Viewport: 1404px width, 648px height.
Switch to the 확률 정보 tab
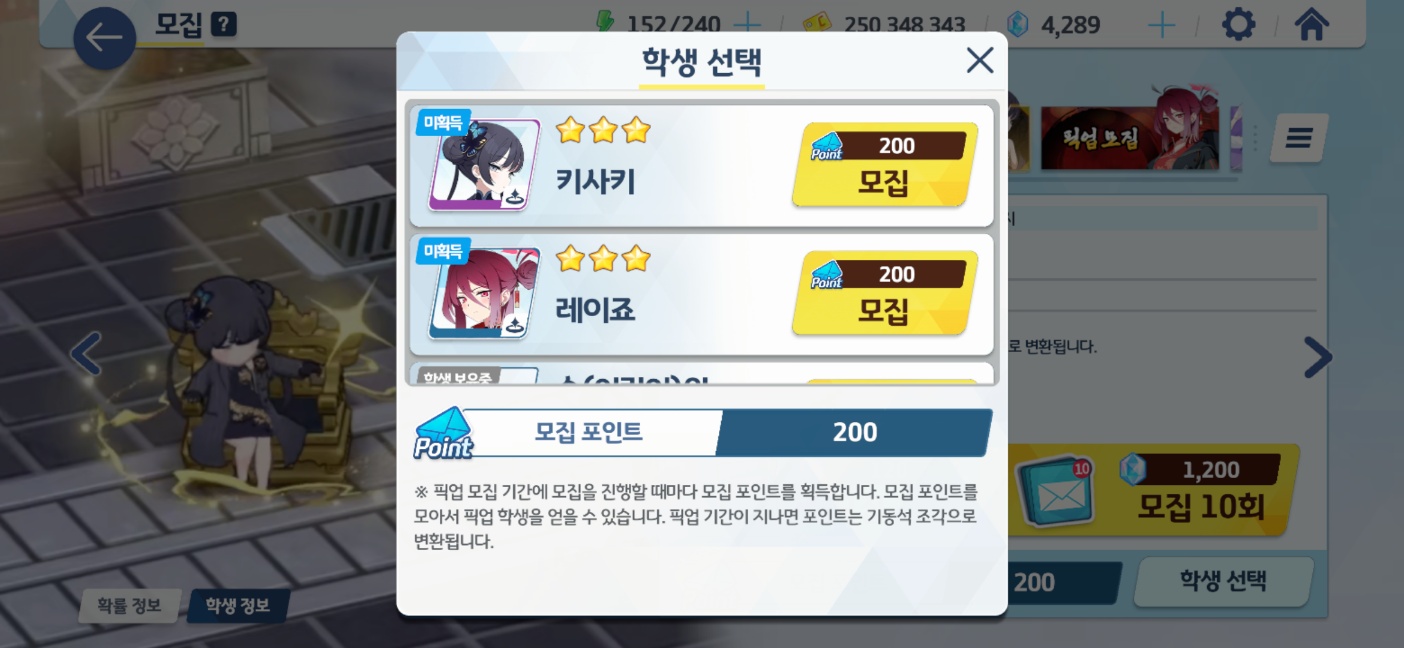tap(129, 606)
